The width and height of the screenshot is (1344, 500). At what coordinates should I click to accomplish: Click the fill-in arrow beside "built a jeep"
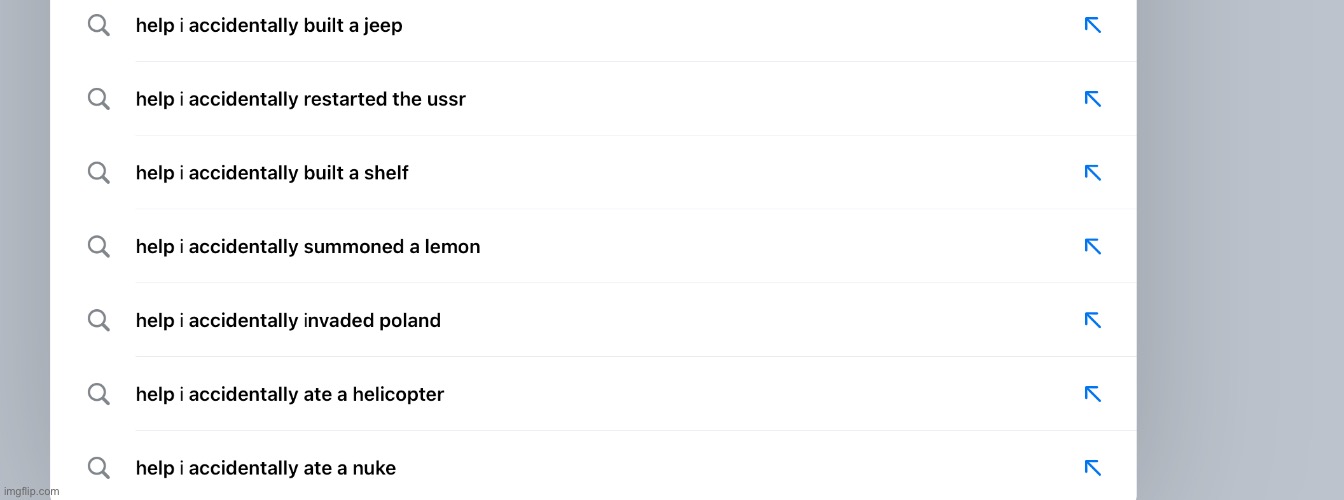(x=1092, y=25)
